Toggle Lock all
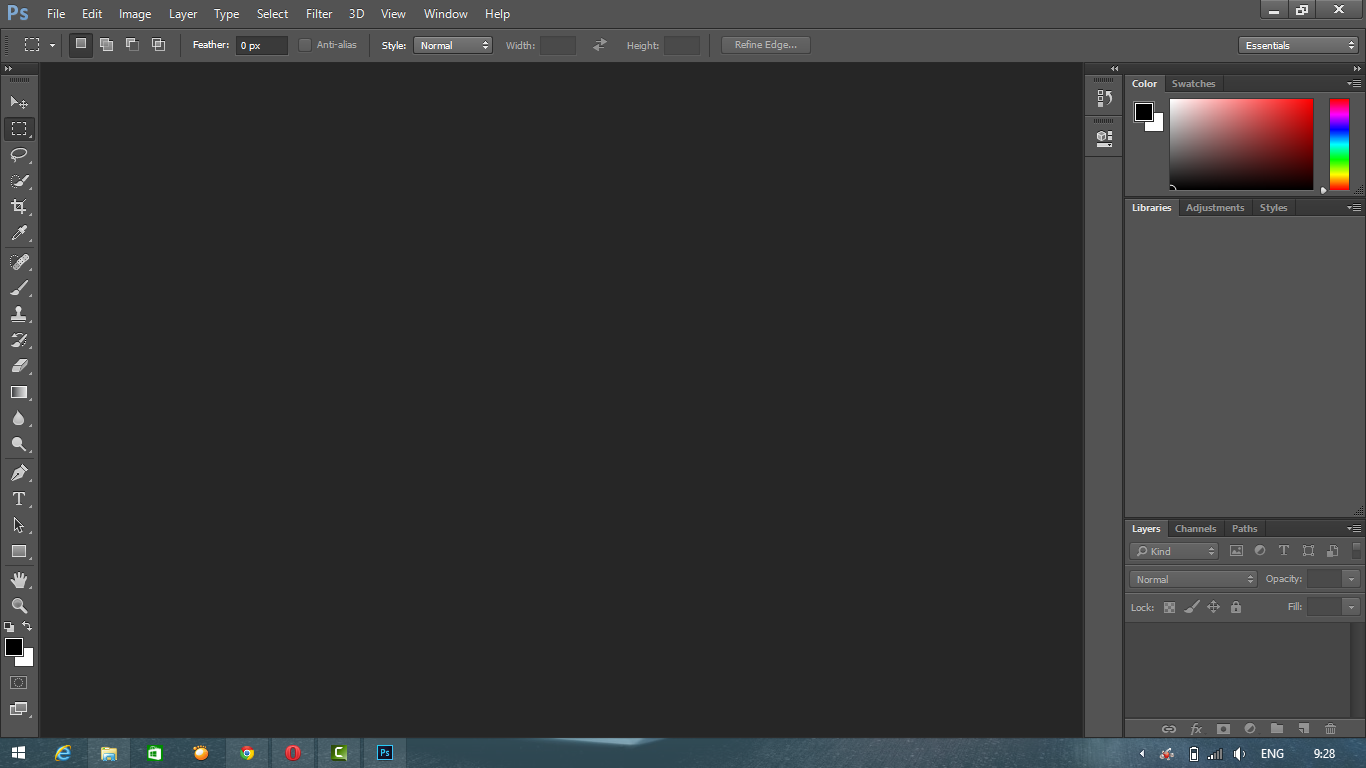 click(x=1236, y=607)
